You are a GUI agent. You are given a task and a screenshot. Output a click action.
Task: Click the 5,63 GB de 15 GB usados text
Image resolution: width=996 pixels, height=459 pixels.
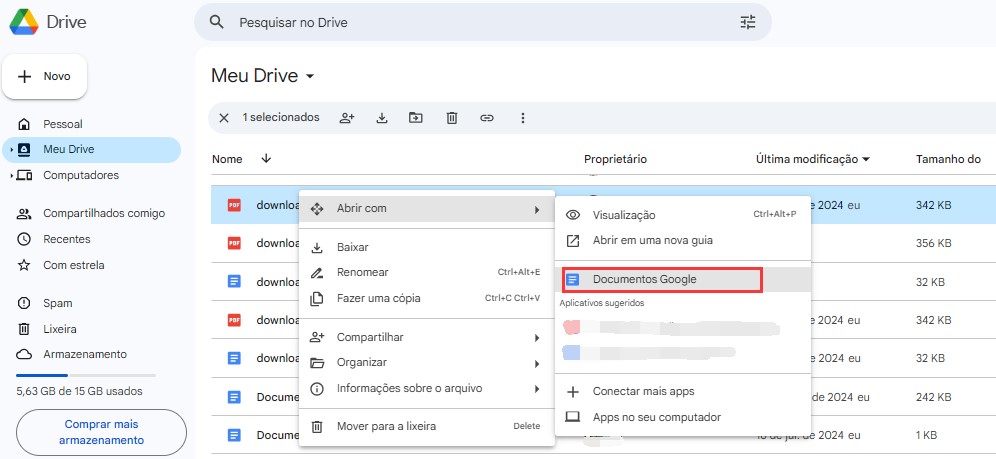[x=79, y=392]
